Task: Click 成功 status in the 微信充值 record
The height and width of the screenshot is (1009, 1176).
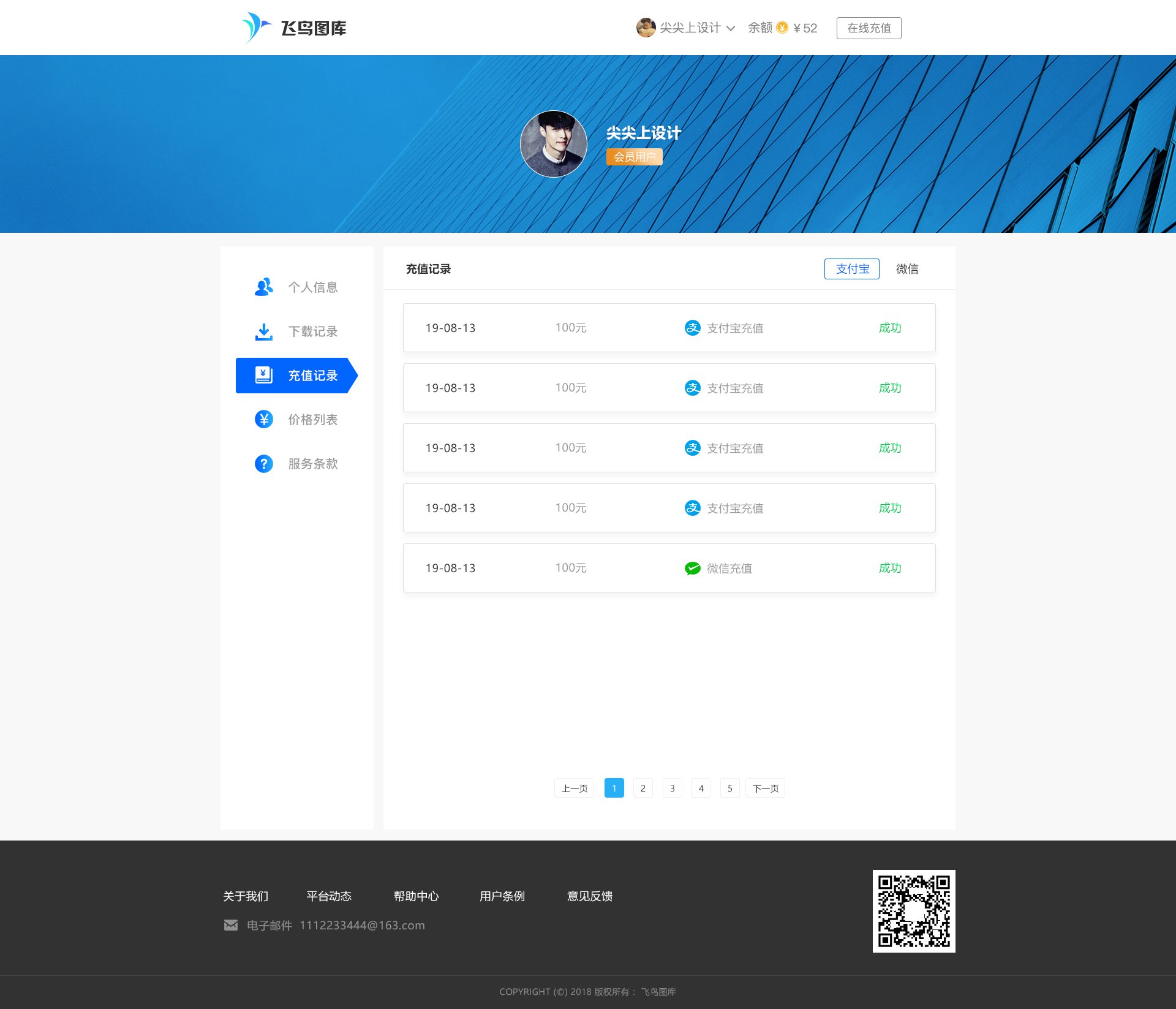Action: click(x=890, y=568)
